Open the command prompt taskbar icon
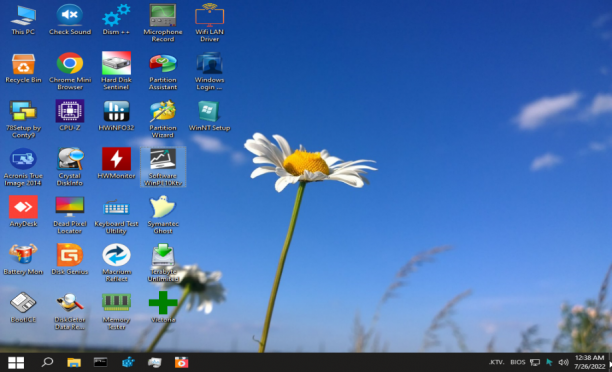 (100, 362)
